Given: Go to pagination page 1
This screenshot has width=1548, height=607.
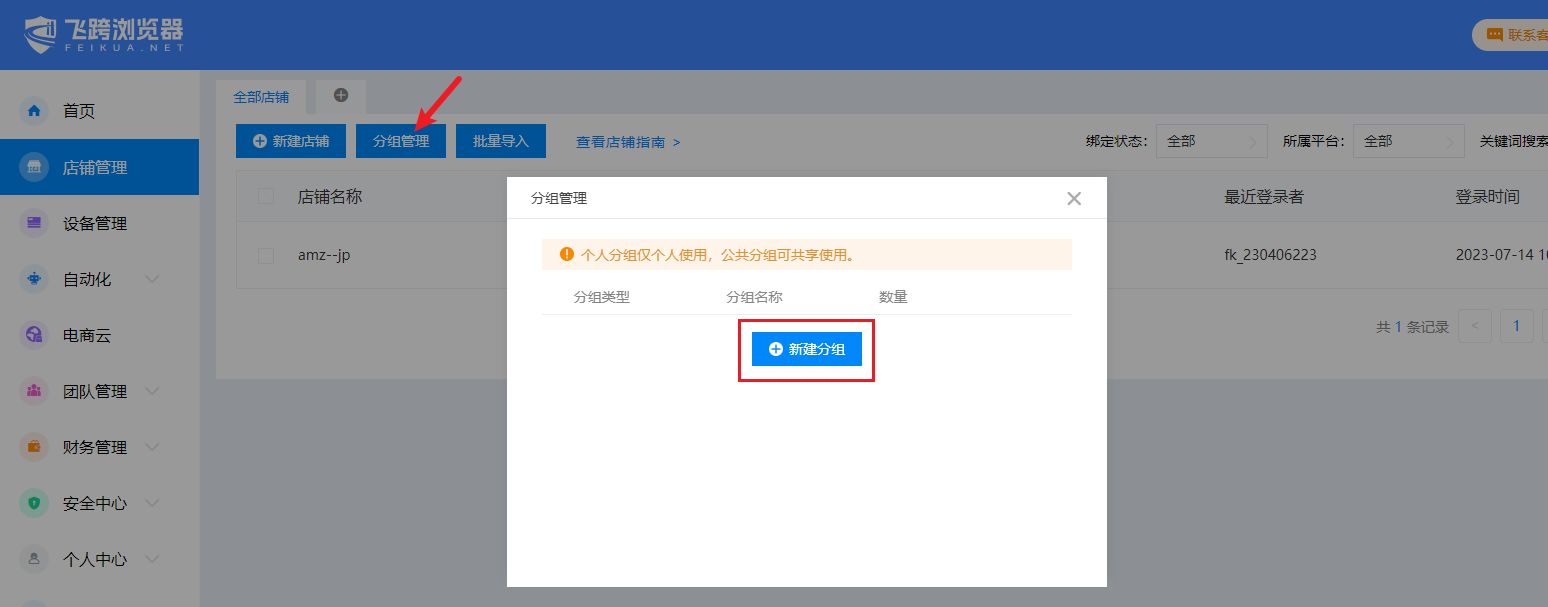Looking at the screenshot, I should [1516, 326].
